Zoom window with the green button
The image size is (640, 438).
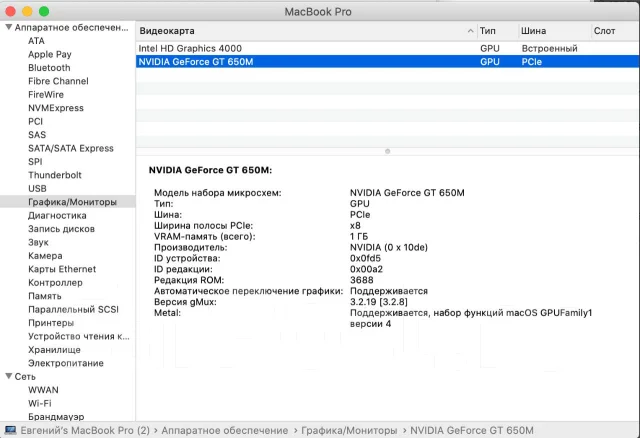coord(44,11)
